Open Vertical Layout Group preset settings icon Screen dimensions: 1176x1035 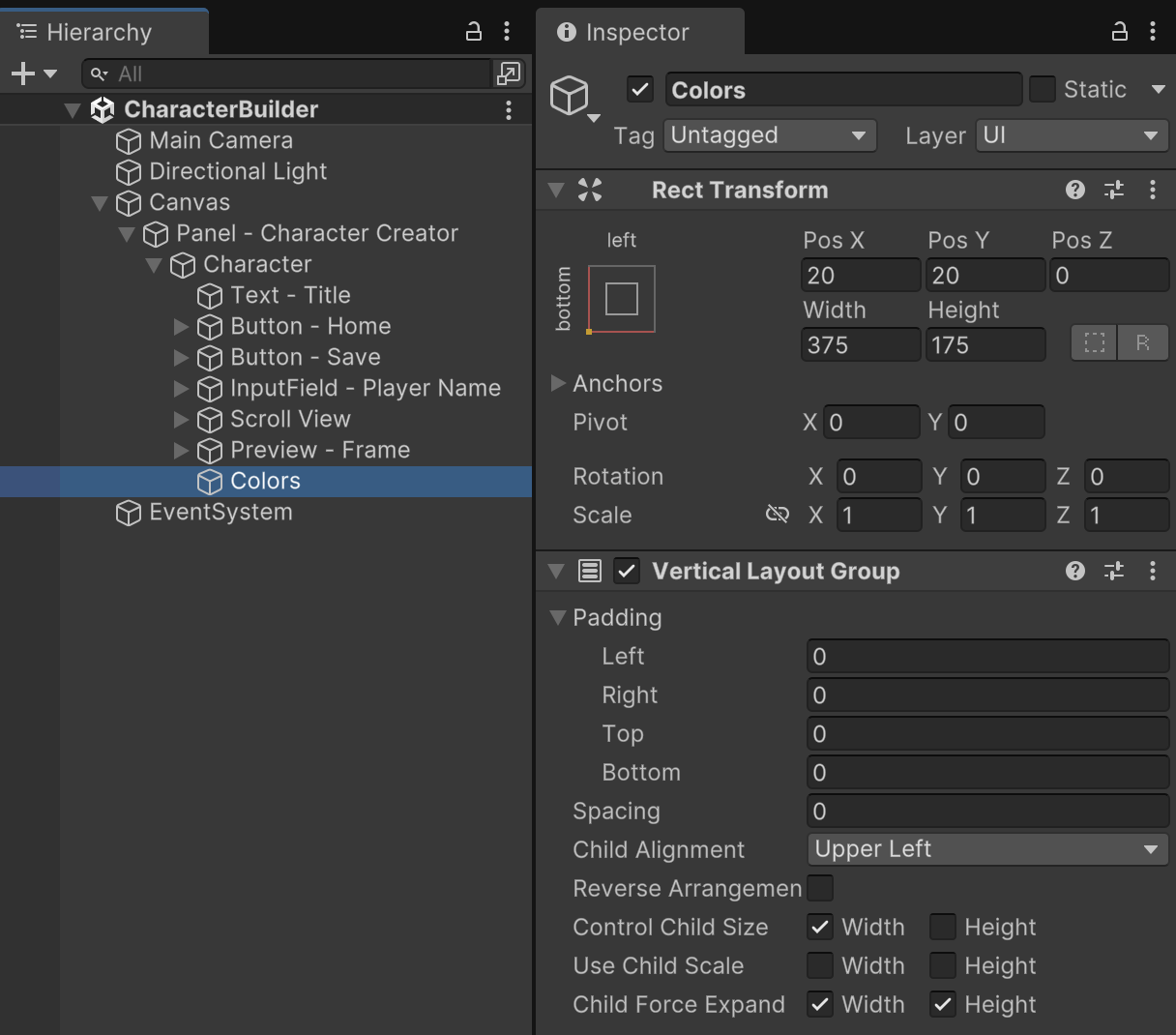(1114, 572)
